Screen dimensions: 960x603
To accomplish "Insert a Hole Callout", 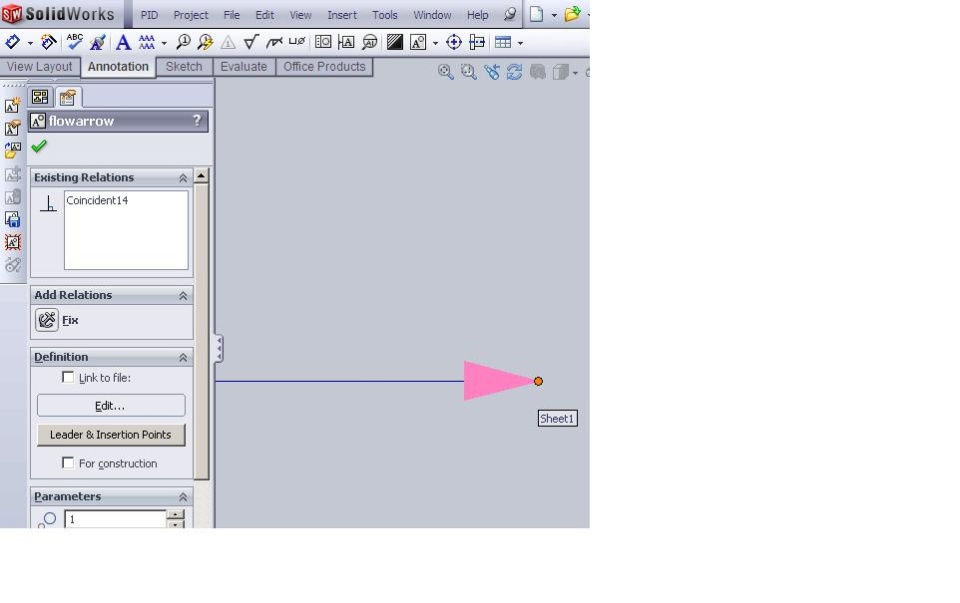I will click(x=297, y=42).
